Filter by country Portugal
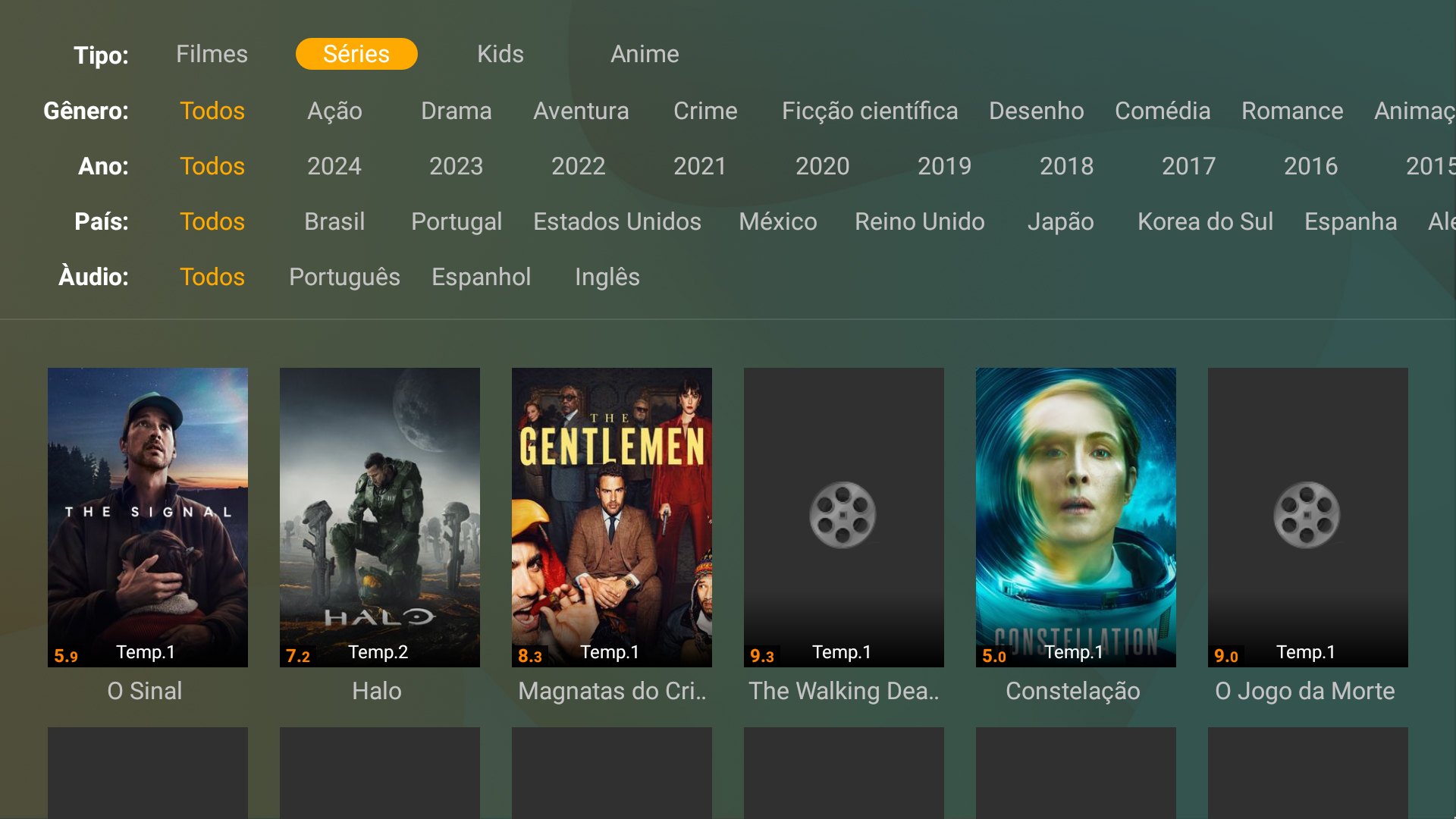This screenshot has height=819, width=1456. (x=457, y=221)
